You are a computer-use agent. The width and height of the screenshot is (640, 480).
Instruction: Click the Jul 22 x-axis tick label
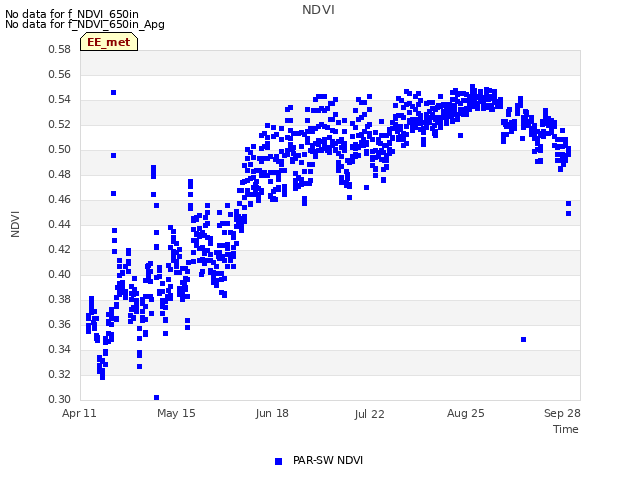point(369,414)
